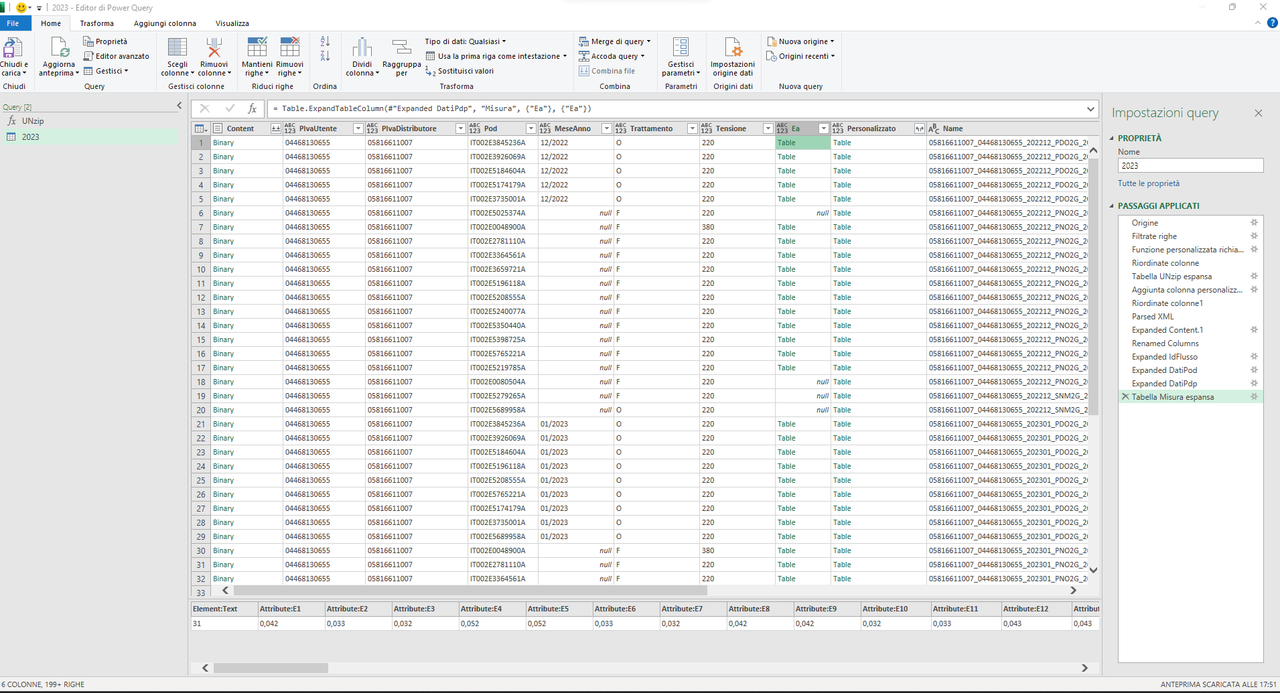The image size is (1280, 693).
Task: Click the Chiudi e carica icon
Action: tap(12, 47)
